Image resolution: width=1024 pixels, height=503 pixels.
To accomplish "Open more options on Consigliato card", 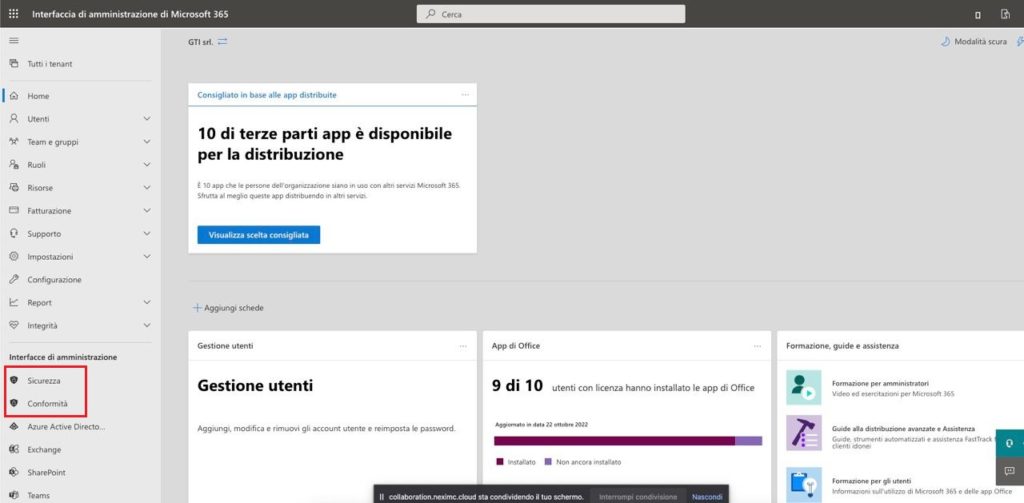I will click(465, 95).
